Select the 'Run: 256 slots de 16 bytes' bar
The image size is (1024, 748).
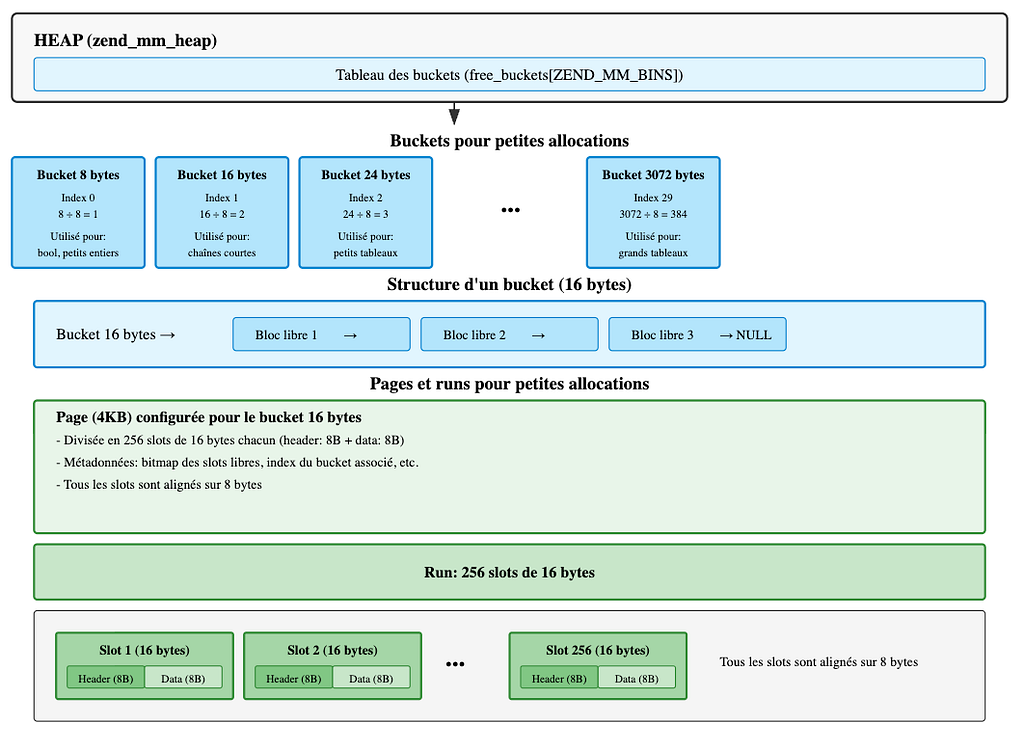[x=509, y=572]
